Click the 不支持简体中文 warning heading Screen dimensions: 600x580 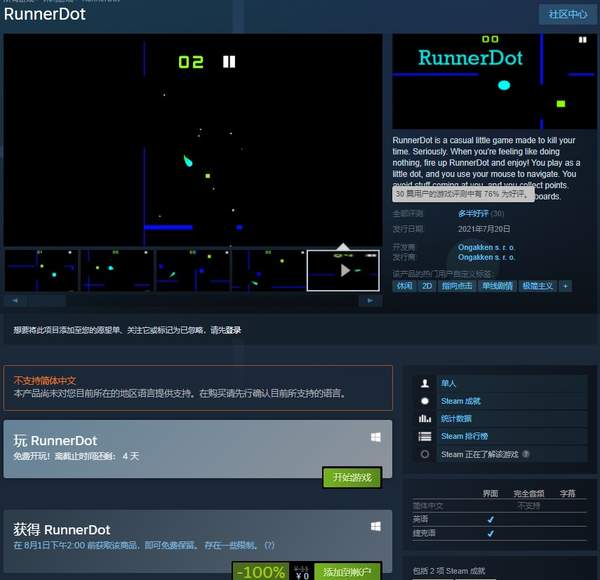pyautogui.click(x=45, y=380)
